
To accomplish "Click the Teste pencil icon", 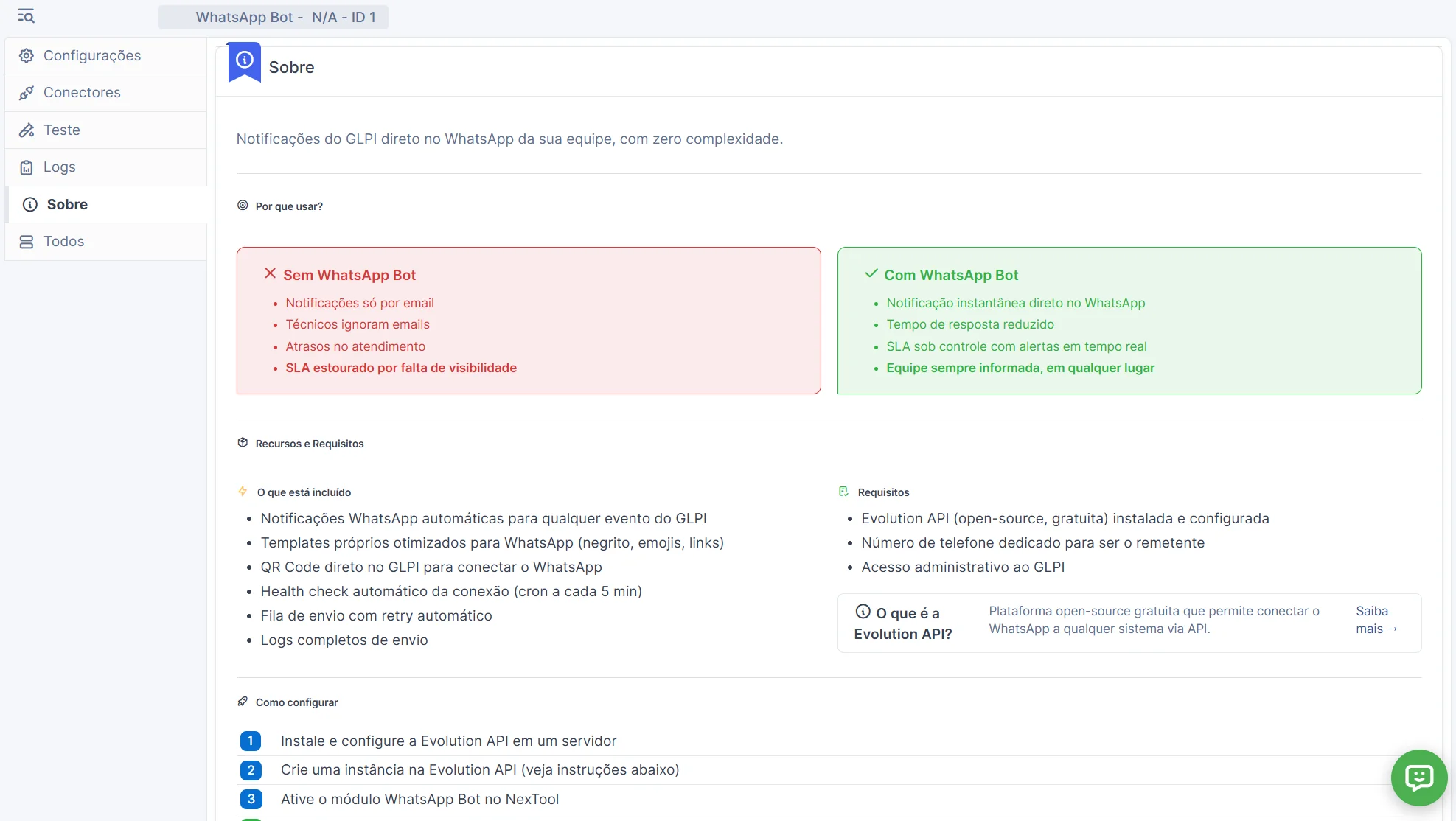I will pos(27,130).
